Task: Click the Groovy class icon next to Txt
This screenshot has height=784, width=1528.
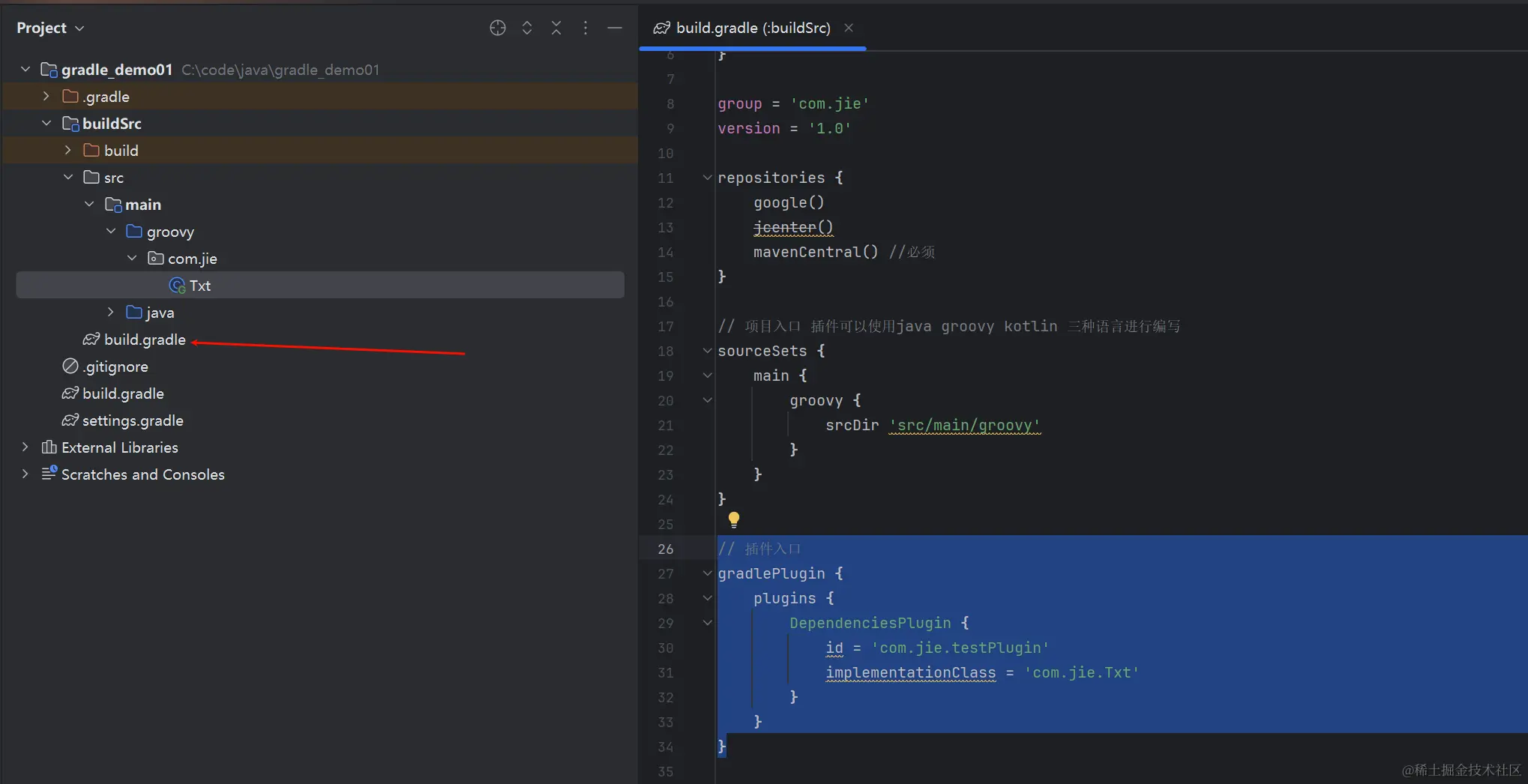Action: tap(178, 286)
